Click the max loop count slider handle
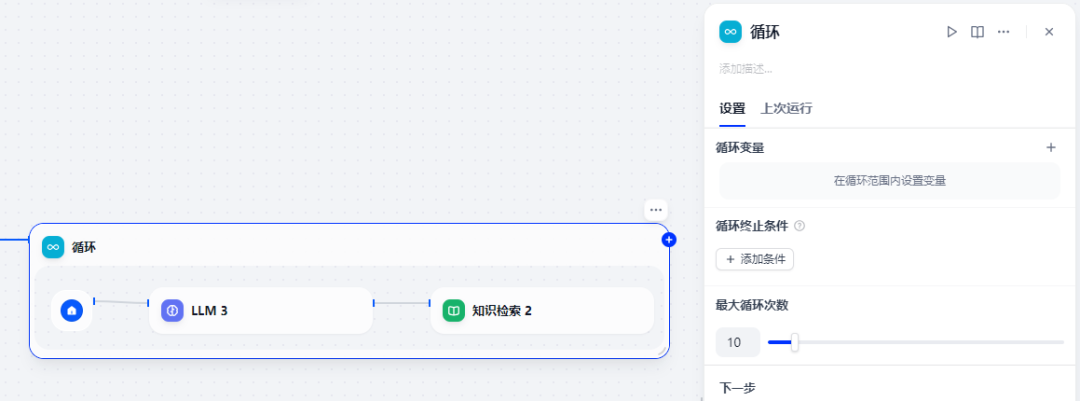1080x401 pixels. pyautogui.click(x=794, y=342)
